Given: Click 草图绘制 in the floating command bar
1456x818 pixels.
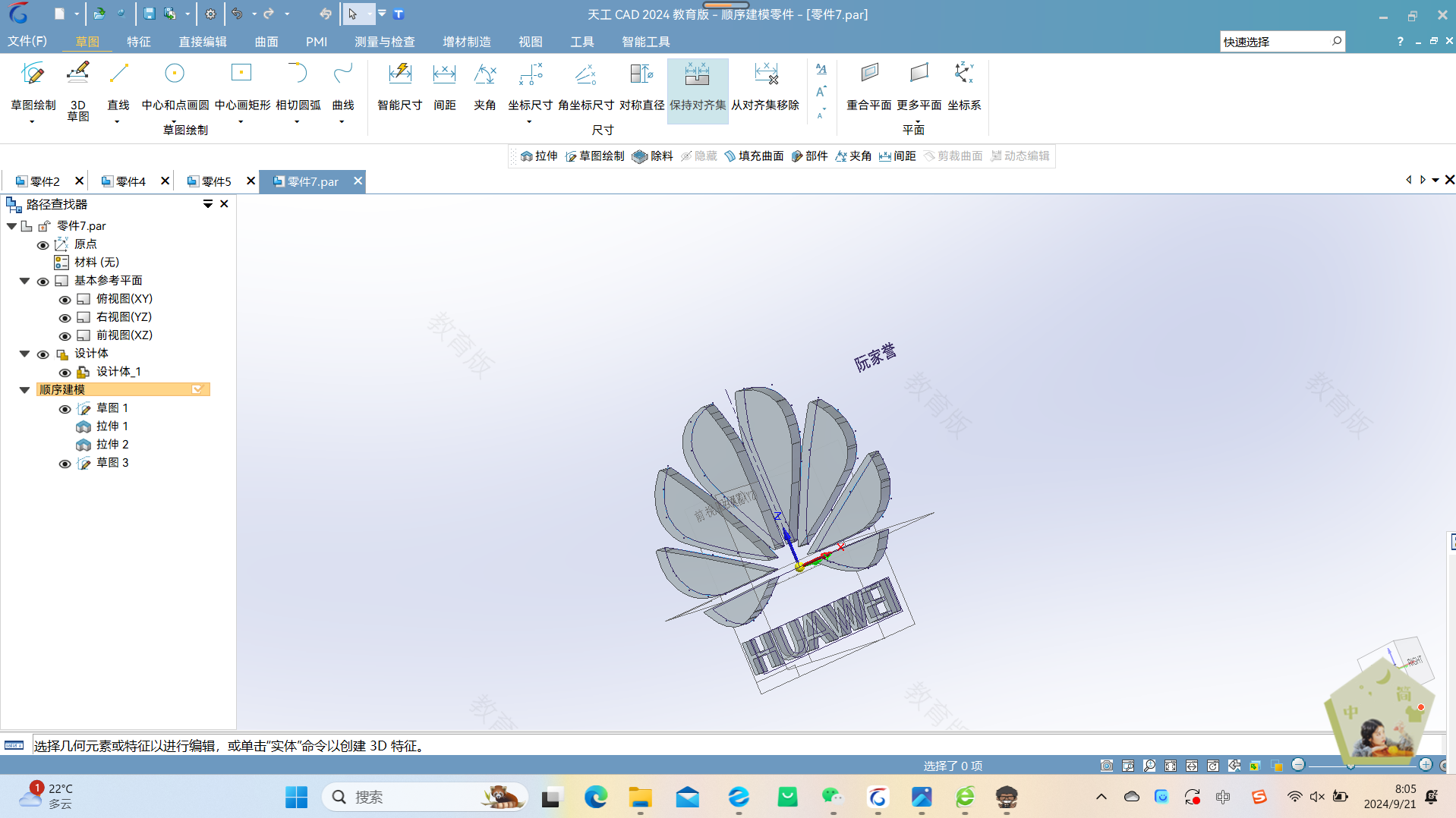Looking at the screenshot, I should [594, 156].
